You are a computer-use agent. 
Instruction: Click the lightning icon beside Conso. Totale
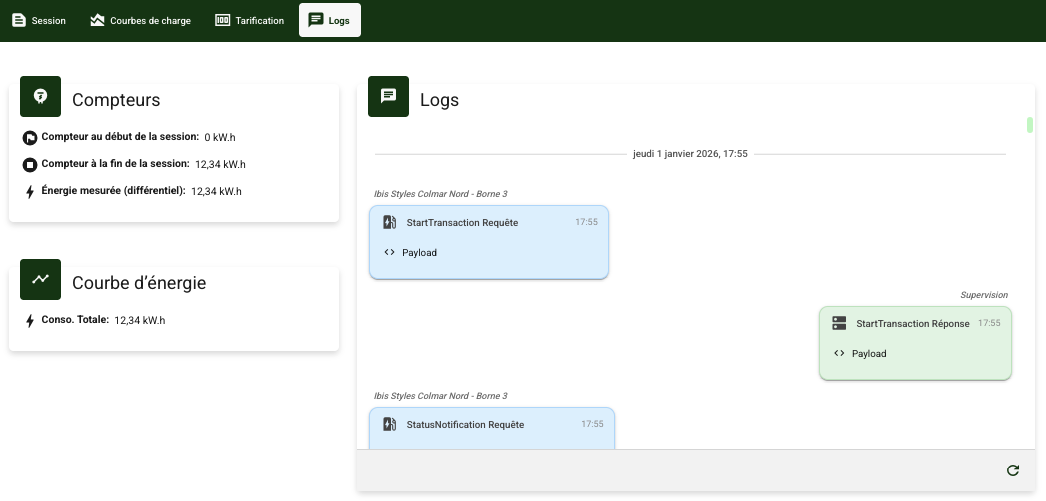[30, 321]
